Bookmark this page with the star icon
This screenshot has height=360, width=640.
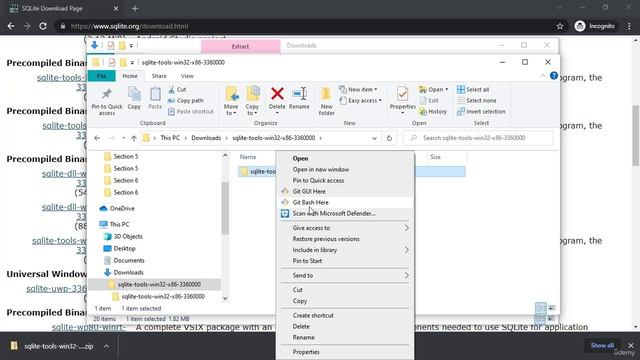(560, 26)
